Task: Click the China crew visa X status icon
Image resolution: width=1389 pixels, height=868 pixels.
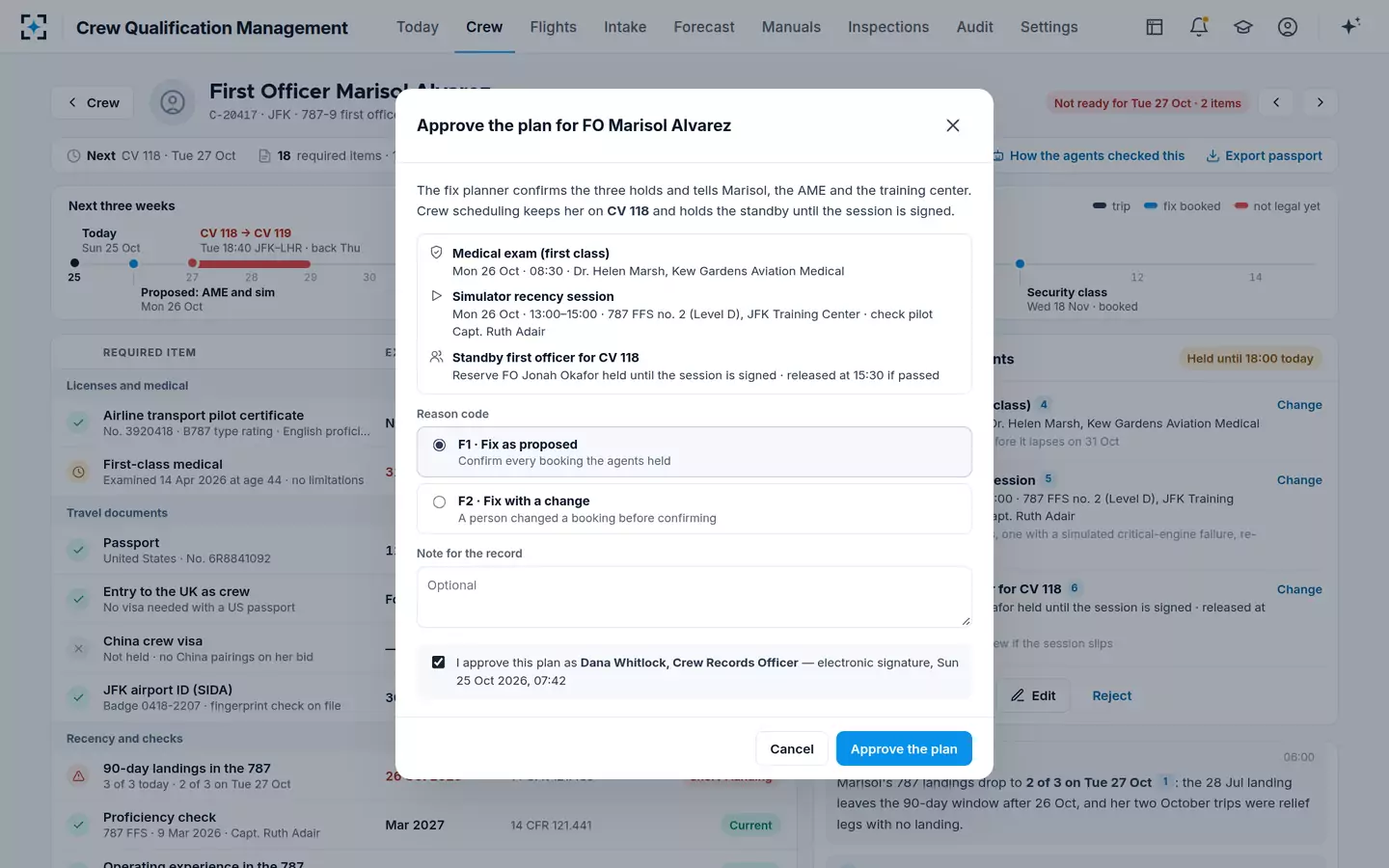Action: (78, 648)
